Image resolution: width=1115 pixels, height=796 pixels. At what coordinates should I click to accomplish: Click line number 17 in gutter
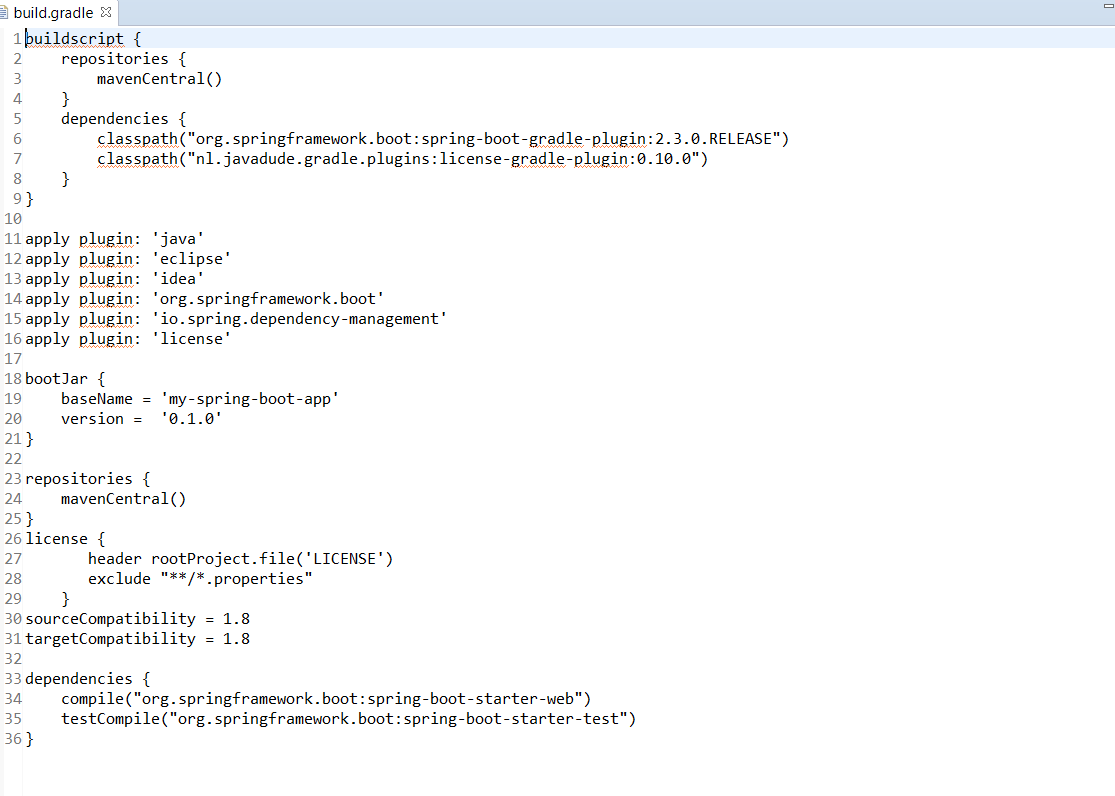pos(13,359)
